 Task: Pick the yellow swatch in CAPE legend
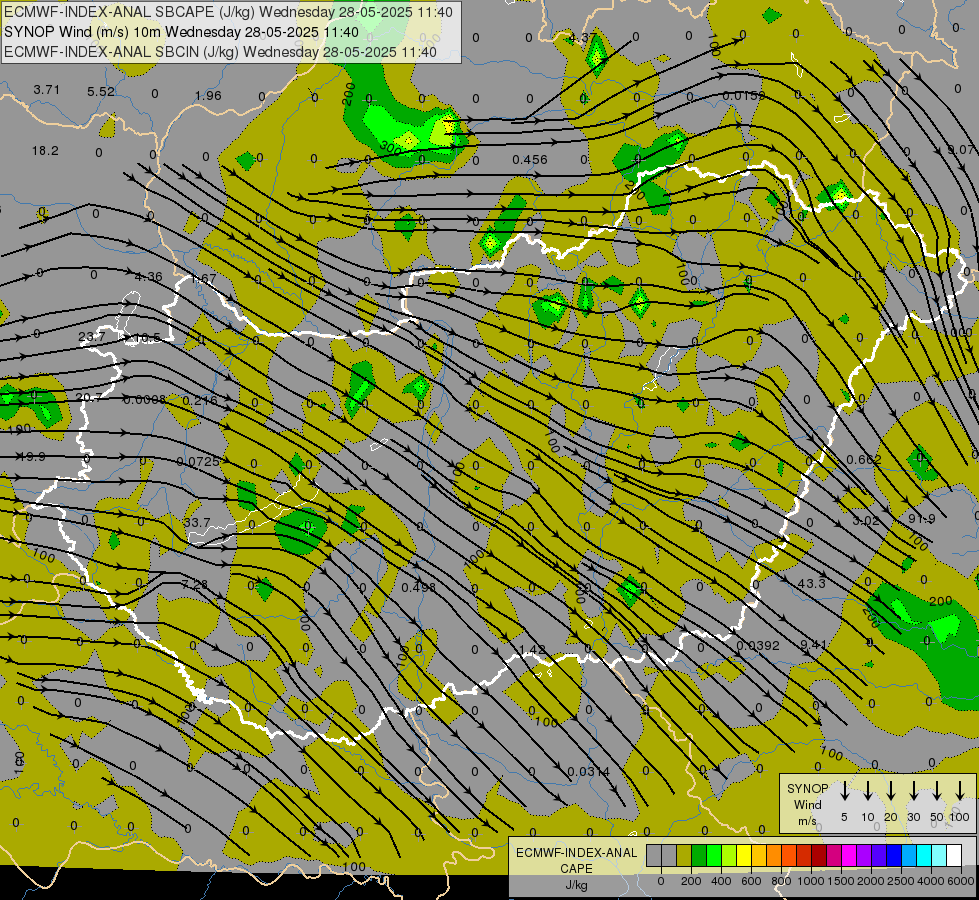pyautogui.click(x=744, y=855)
